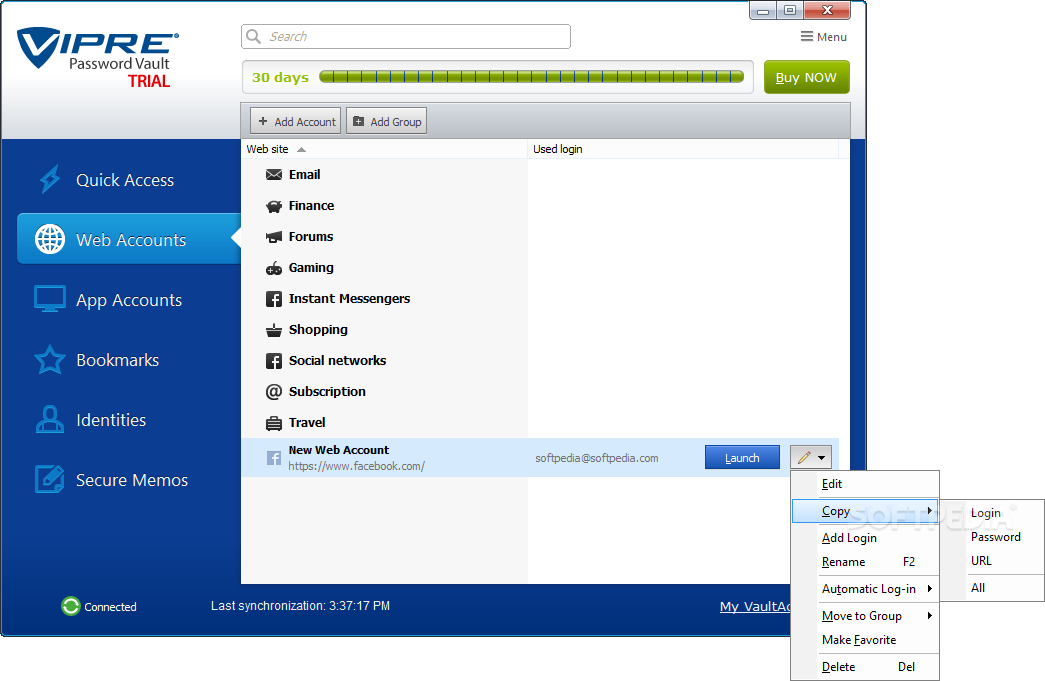Open the Travel group label
This screenshot has width=1045, height=681.
pos(307,422)
